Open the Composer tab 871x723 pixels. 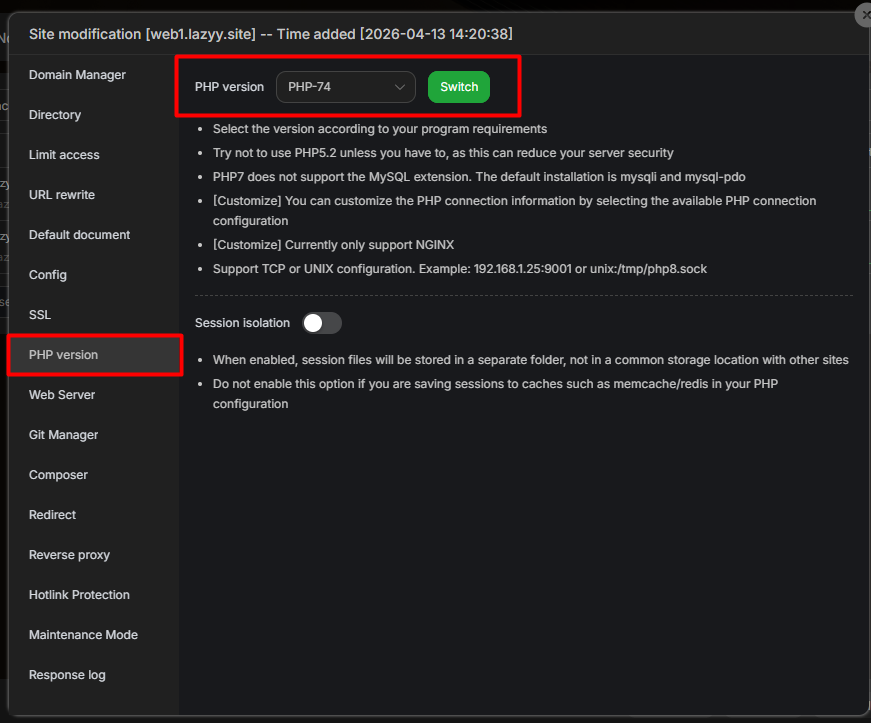pos(58,475)
